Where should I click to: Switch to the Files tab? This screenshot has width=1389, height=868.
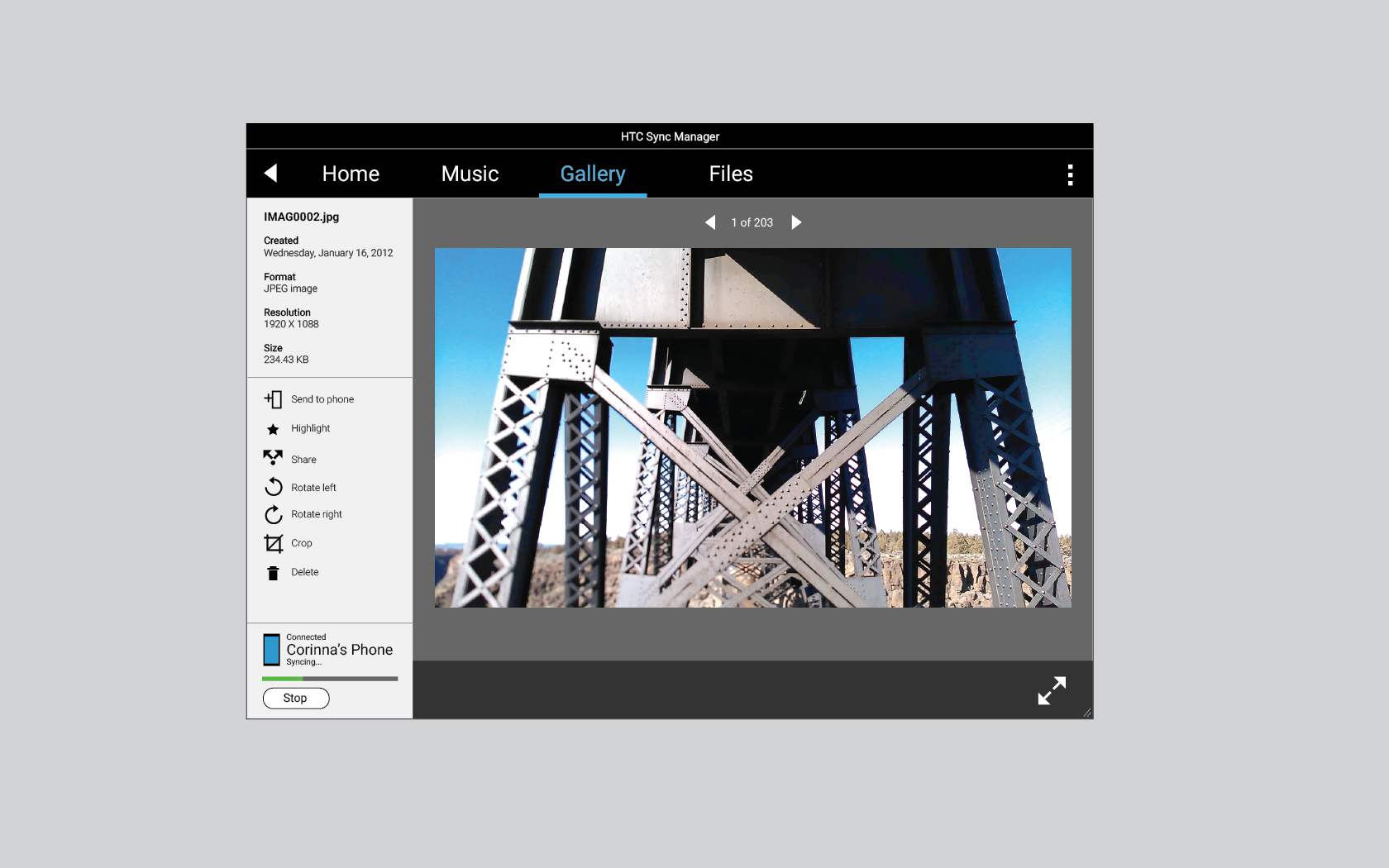(731, 174)
